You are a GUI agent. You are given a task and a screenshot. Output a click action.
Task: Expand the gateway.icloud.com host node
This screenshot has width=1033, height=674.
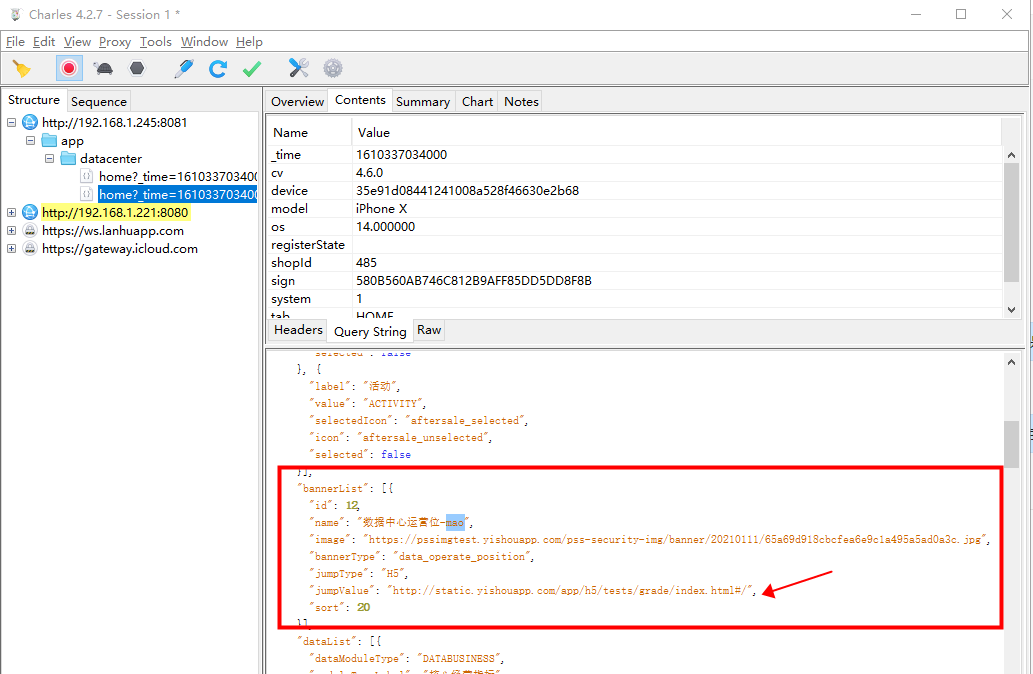(x=11, y=248)
